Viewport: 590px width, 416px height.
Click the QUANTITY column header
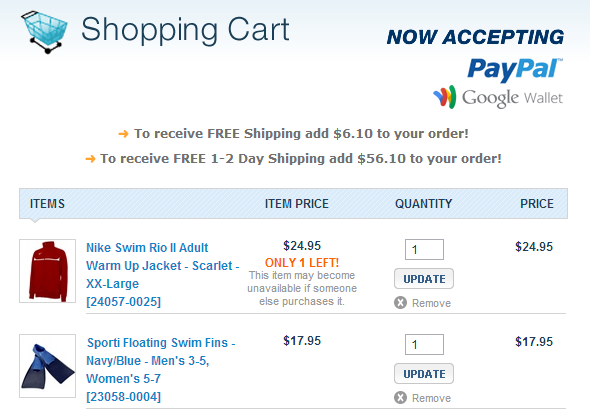pyautogui.click(x=424, y=204)
